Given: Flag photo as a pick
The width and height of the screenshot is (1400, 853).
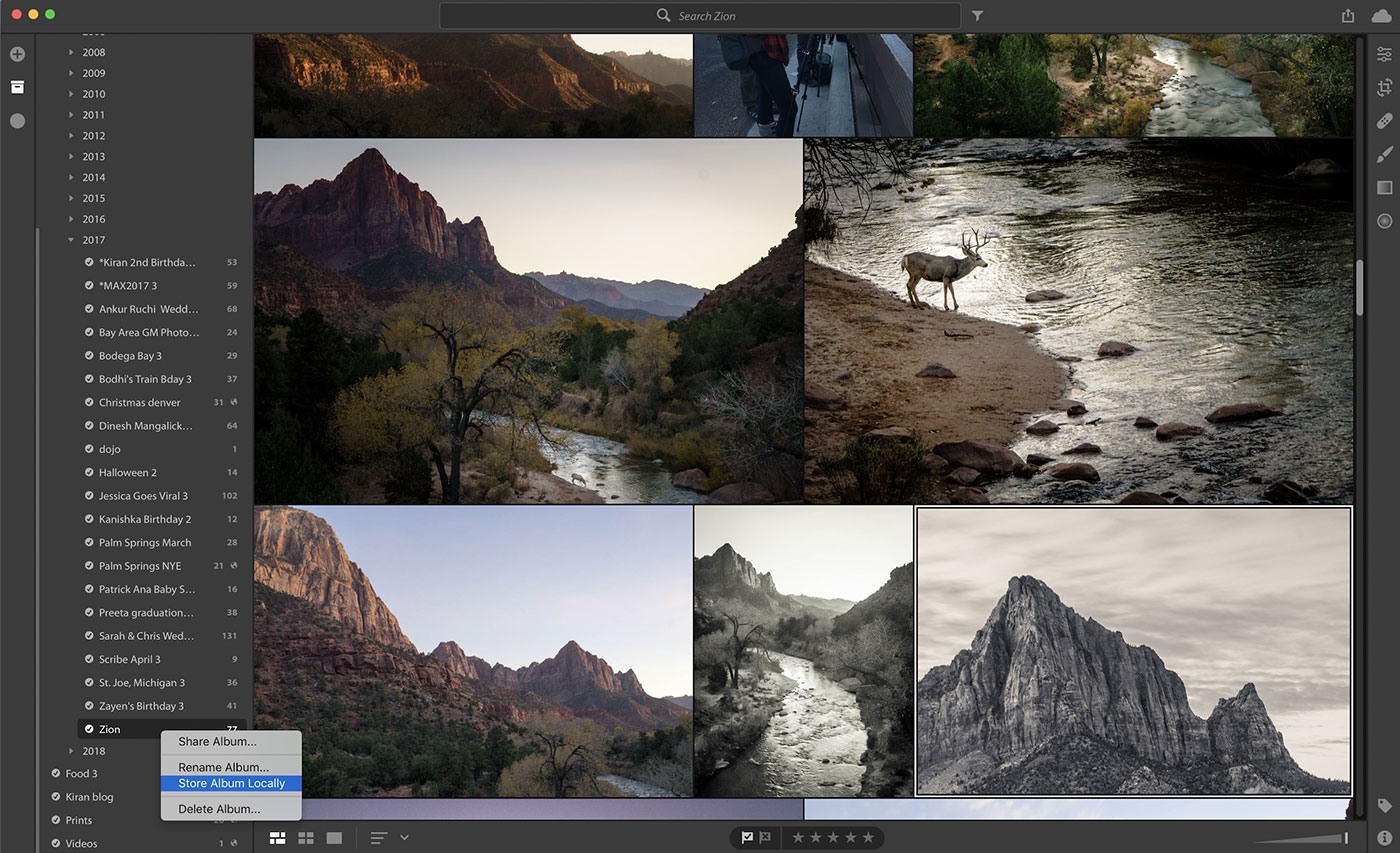Looking at the screenshot, I should tap(747, 837).
